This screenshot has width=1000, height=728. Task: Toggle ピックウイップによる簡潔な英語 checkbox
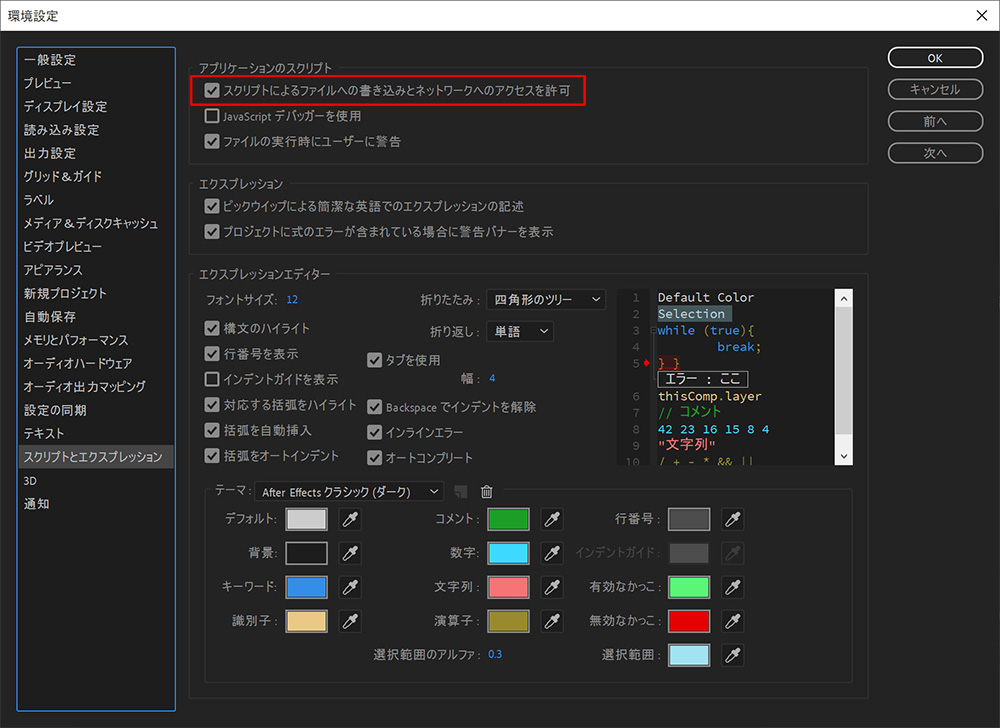tap(212, 207)
